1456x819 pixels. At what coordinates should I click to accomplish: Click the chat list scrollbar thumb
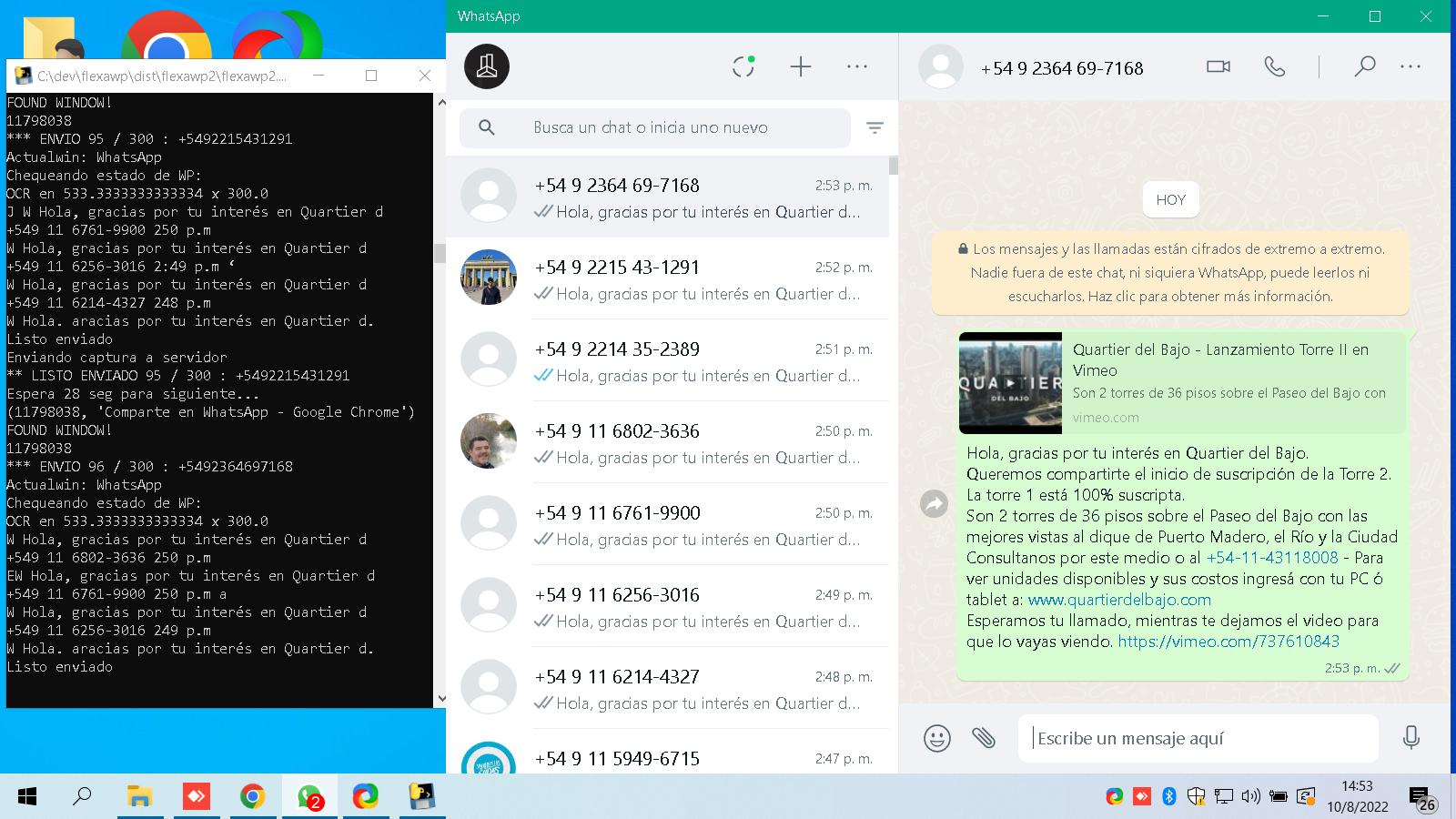click(x=894, y=166)
